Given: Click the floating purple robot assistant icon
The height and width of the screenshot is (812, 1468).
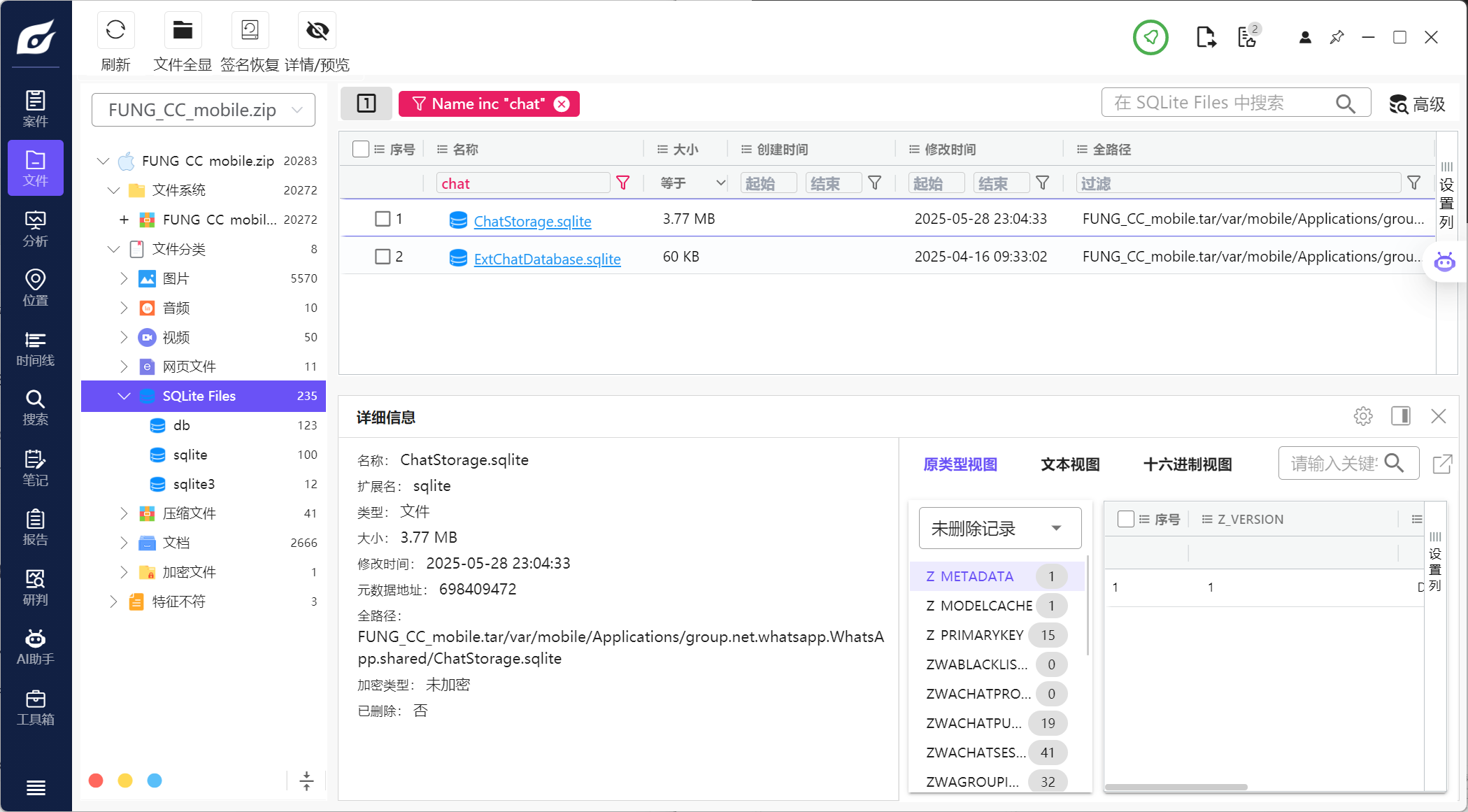Looking at the screenshot, I should click(1444, 262).
